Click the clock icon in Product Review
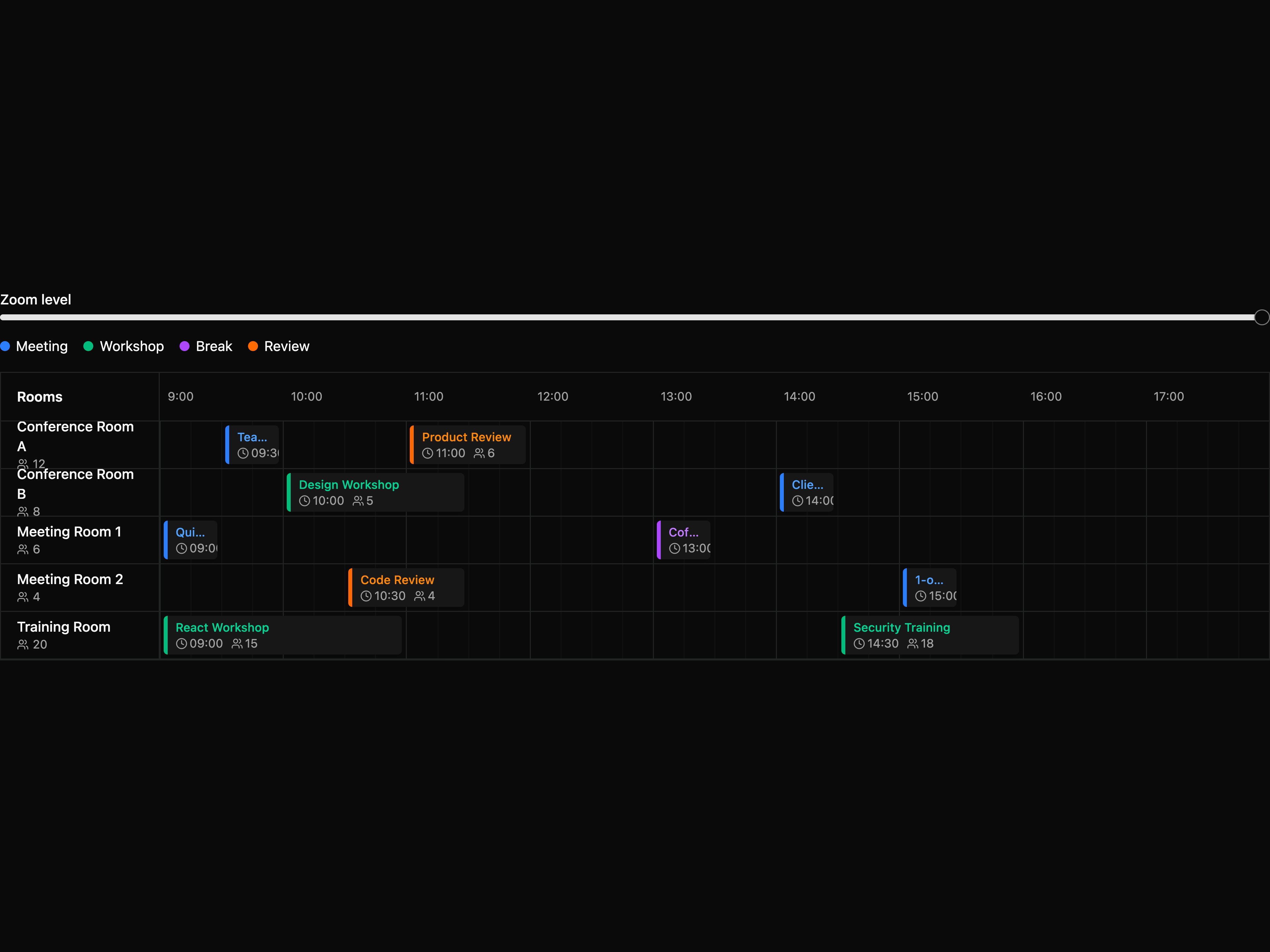Screen dimensions: 1270x952 tap(428, 453)
